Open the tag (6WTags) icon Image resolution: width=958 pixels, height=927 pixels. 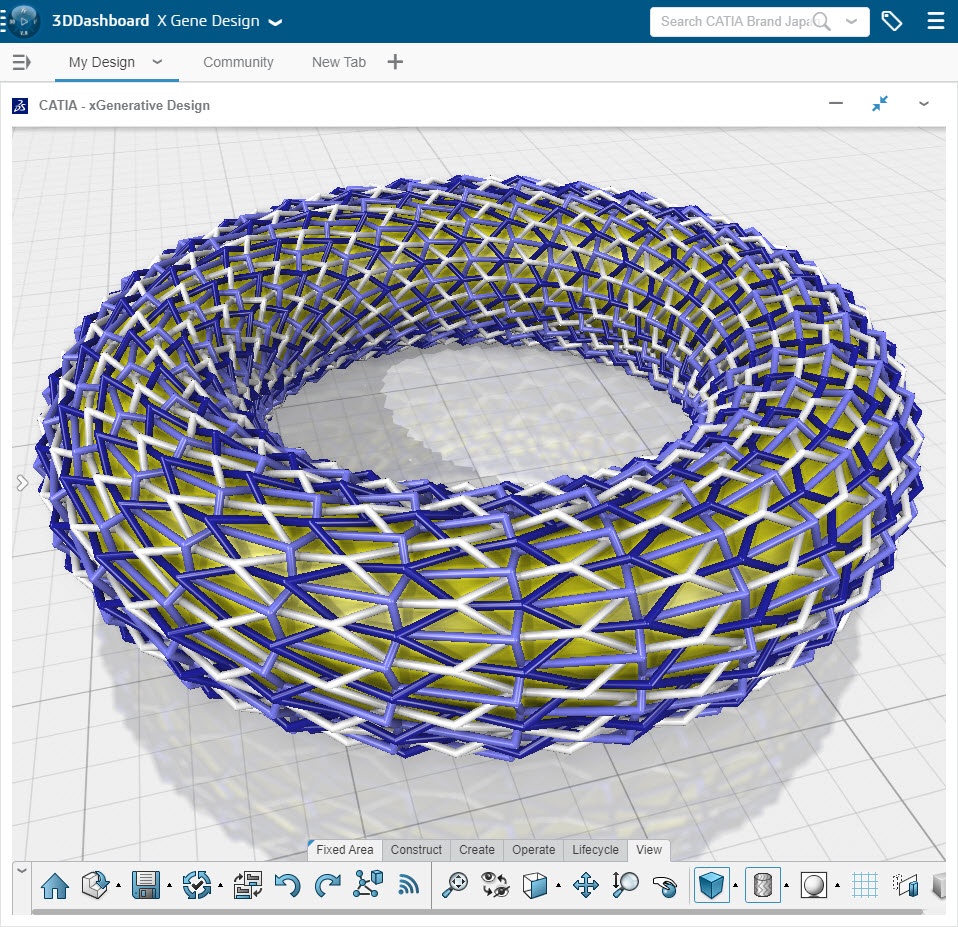point(891,21)
